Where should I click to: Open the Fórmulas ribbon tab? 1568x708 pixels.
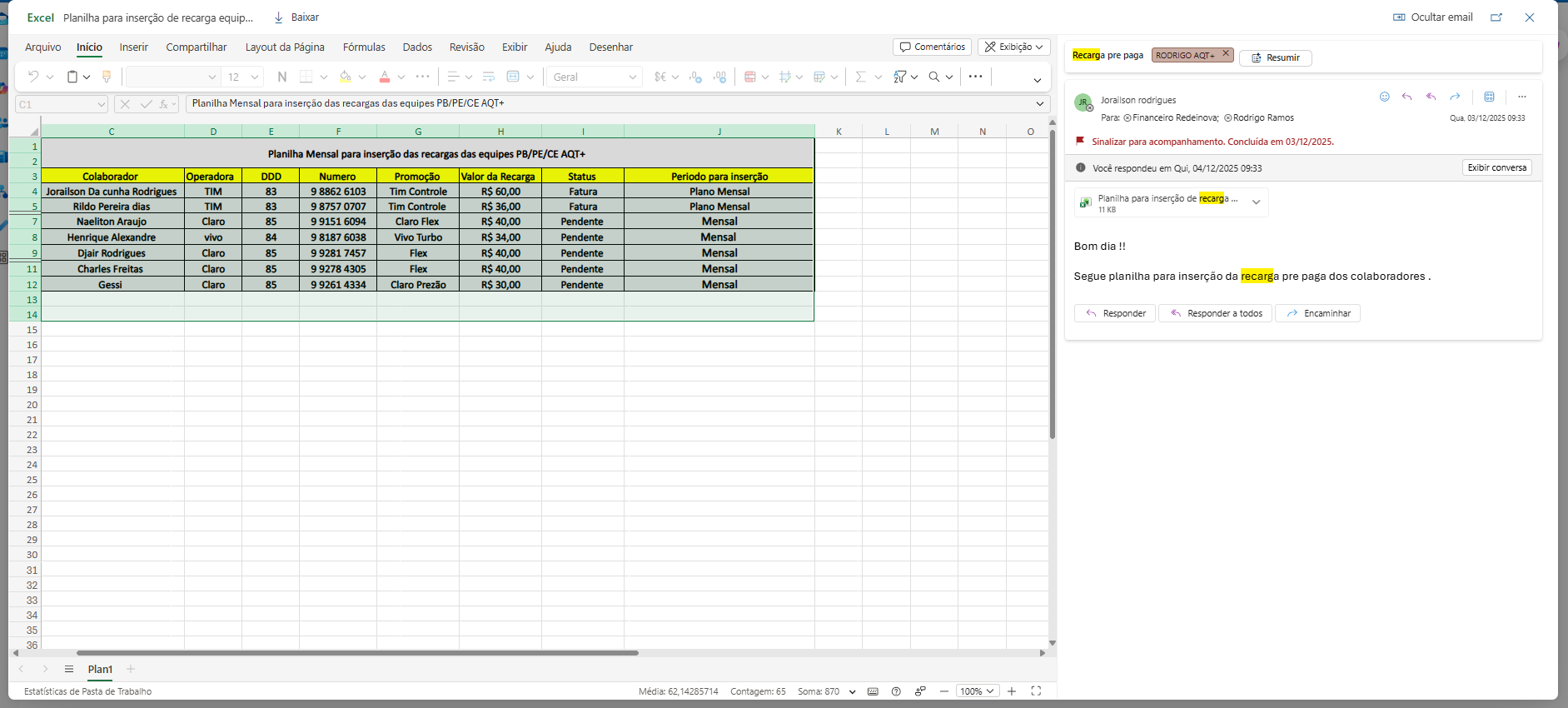(x=364, y=47)
